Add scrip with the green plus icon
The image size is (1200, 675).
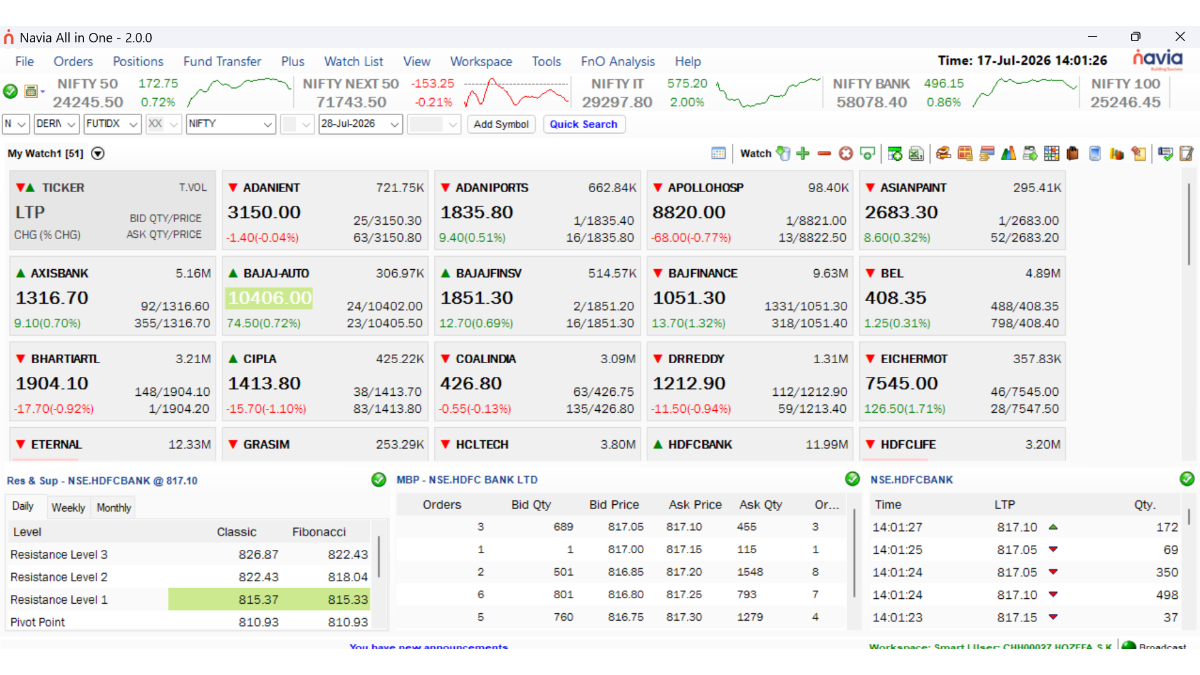click(803, 153)
